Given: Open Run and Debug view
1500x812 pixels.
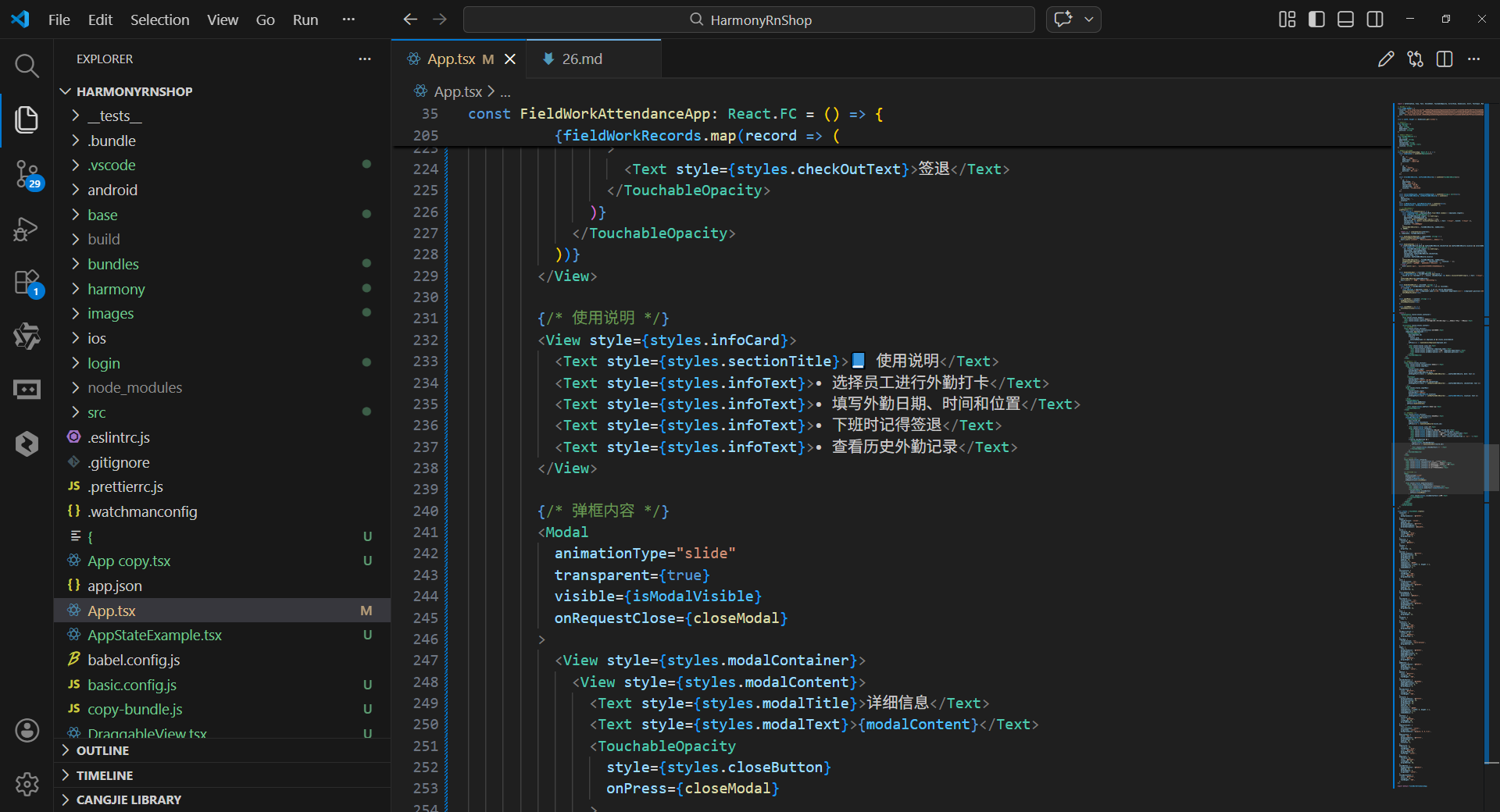Looking at the screenshot, I should pos(27,229).
